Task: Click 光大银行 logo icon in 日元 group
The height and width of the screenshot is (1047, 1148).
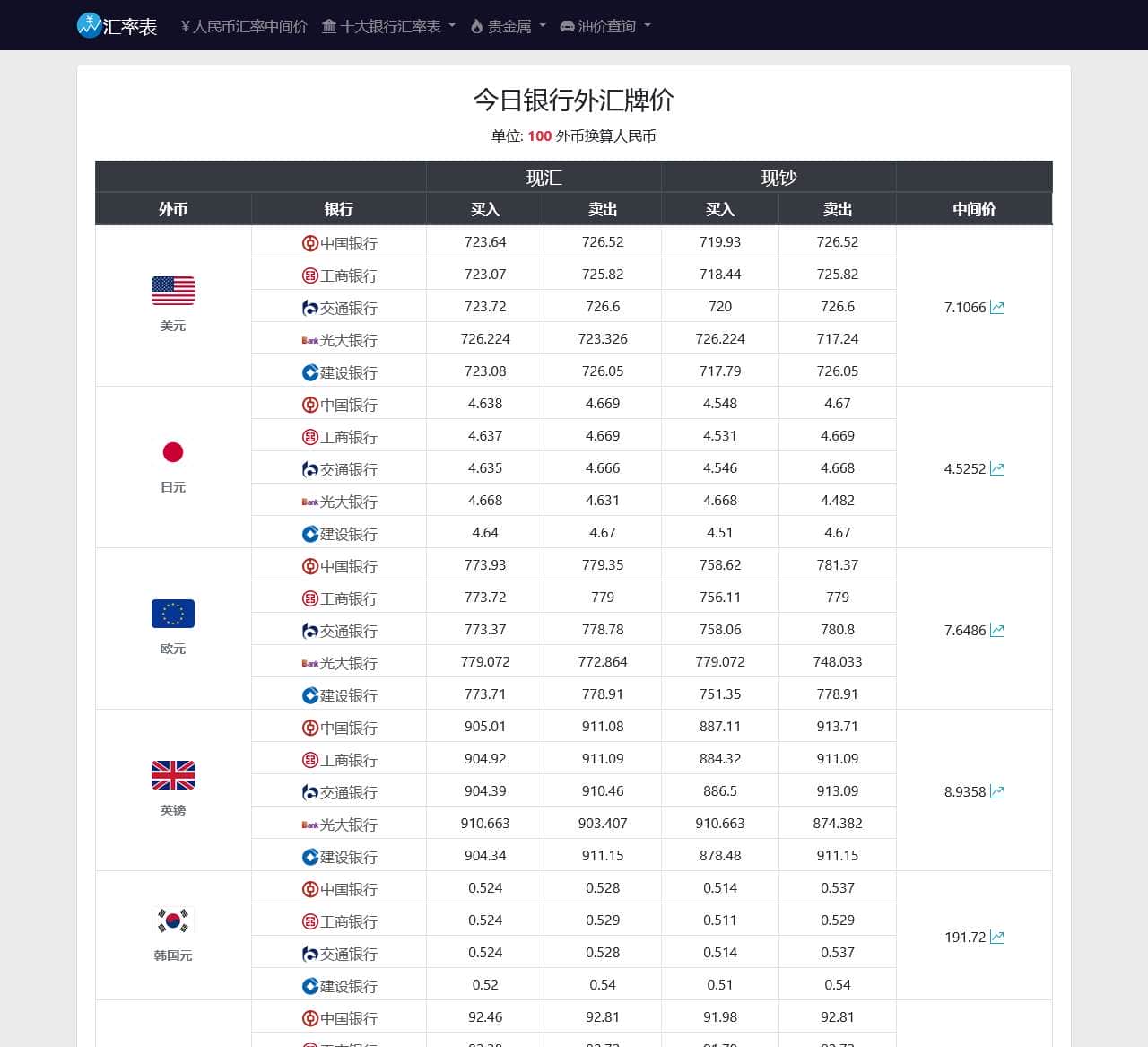Action: (x=310, y=502)
